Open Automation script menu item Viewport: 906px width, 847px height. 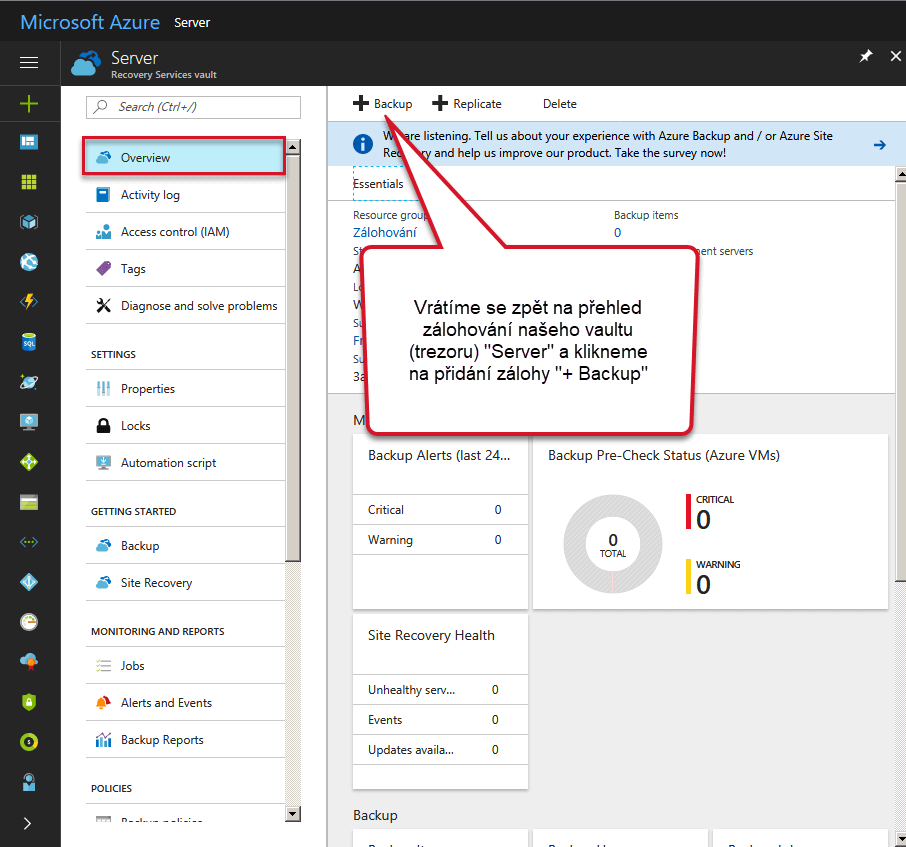point(185,463)
